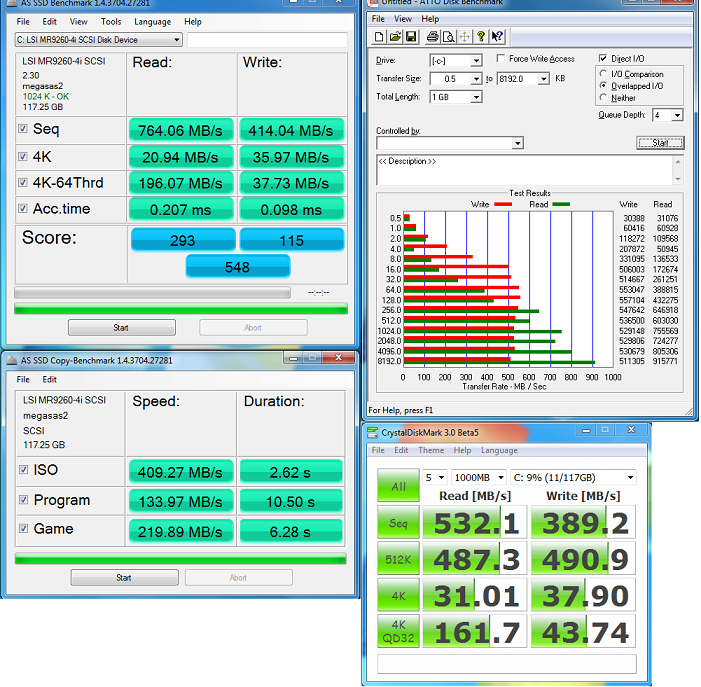Click the Print Preview icon in ATTO toolbar
701x687 pixels.
tap(448, 37)
